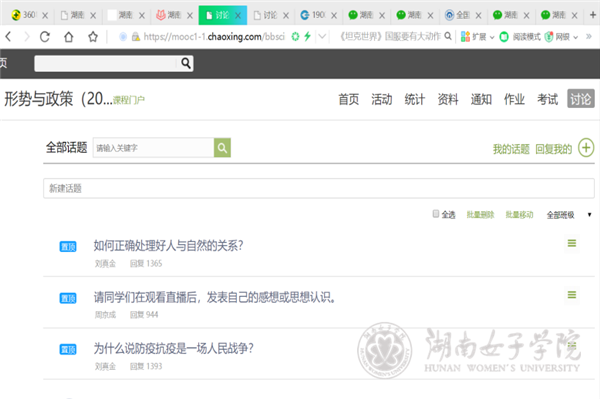600x399 pixels.
Task: Show more toolbar items with double chevron
Action: [589, 36]
